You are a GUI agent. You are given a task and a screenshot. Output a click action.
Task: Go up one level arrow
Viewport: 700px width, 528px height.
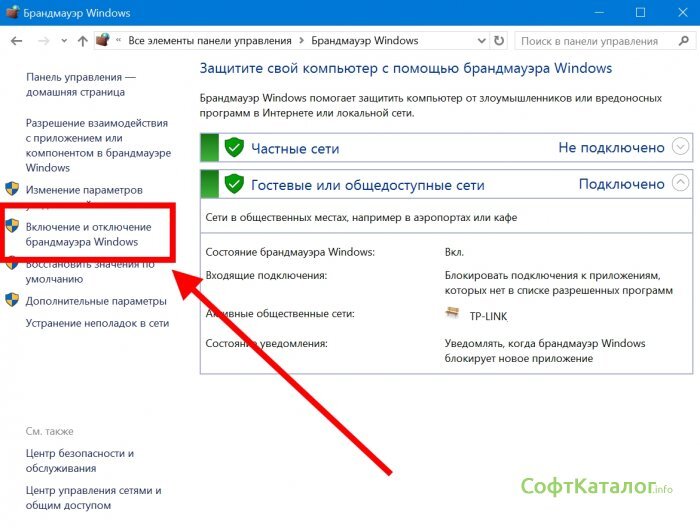(83, 41)
